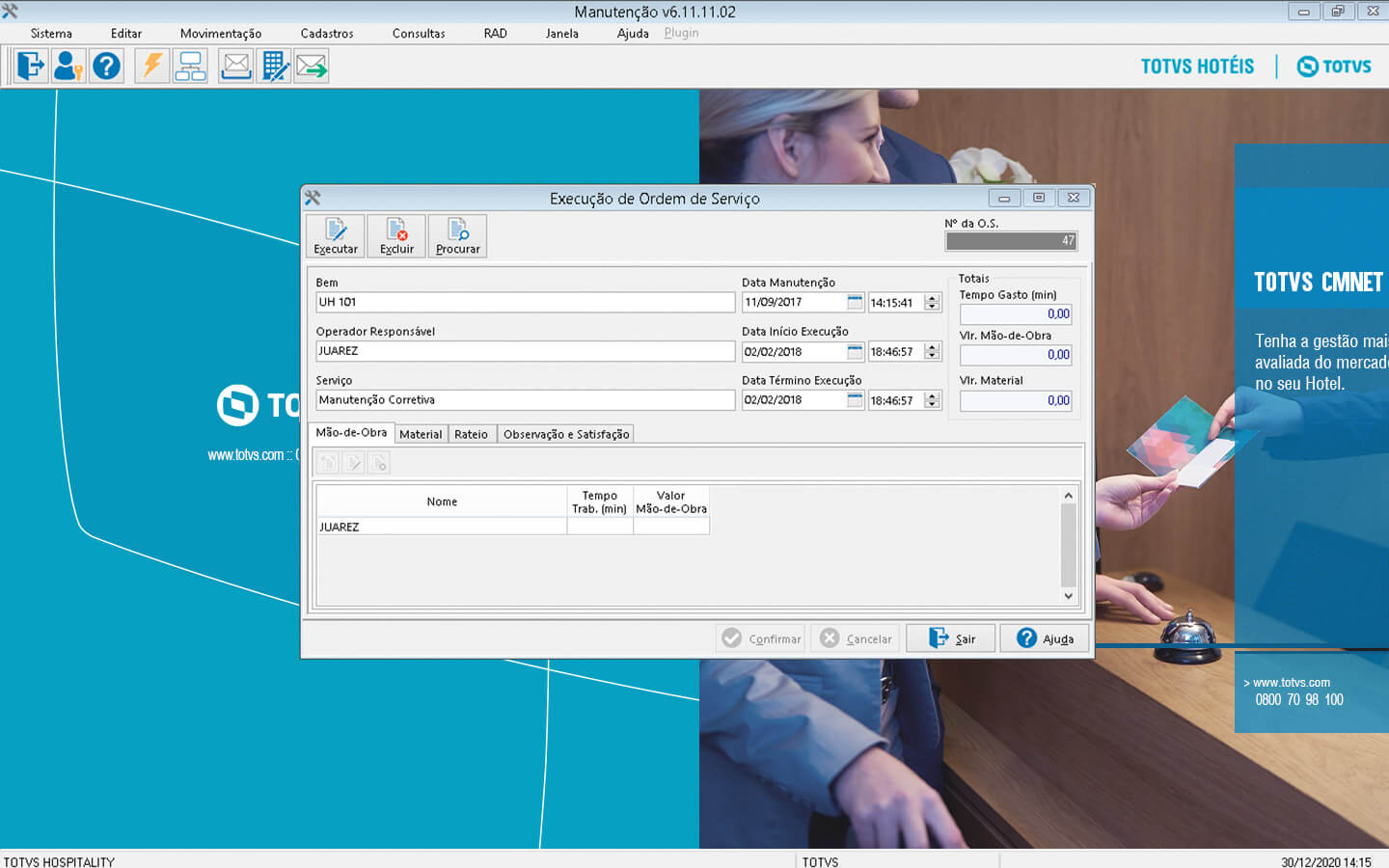This screenshot has width=1389, height=868.
Task: Open the Movimentação menu
Action: [x=220, y=33]
